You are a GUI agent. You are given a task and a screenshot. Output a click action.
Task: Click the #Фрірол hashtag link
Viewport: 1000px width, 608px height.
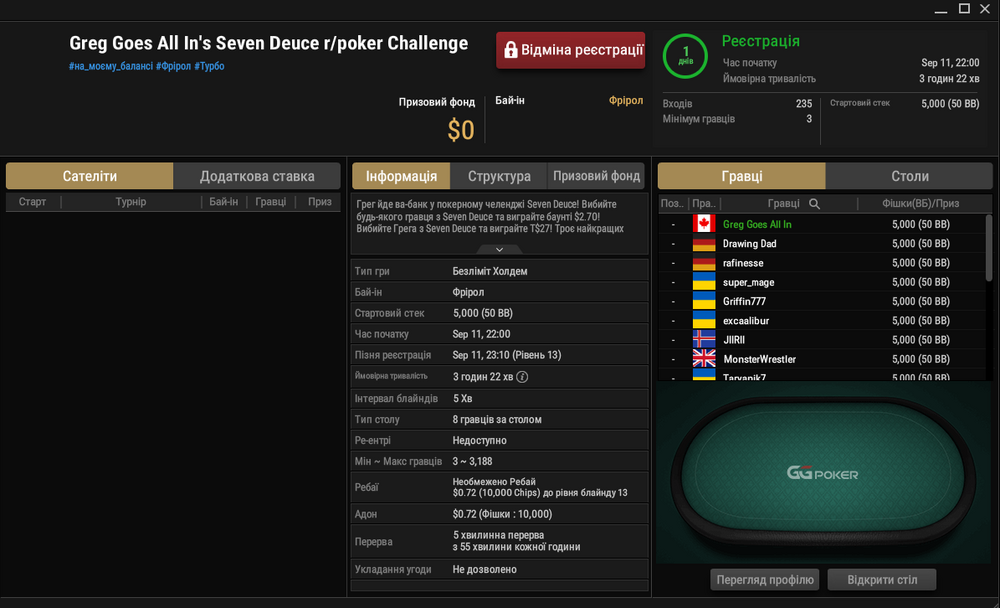173,66
